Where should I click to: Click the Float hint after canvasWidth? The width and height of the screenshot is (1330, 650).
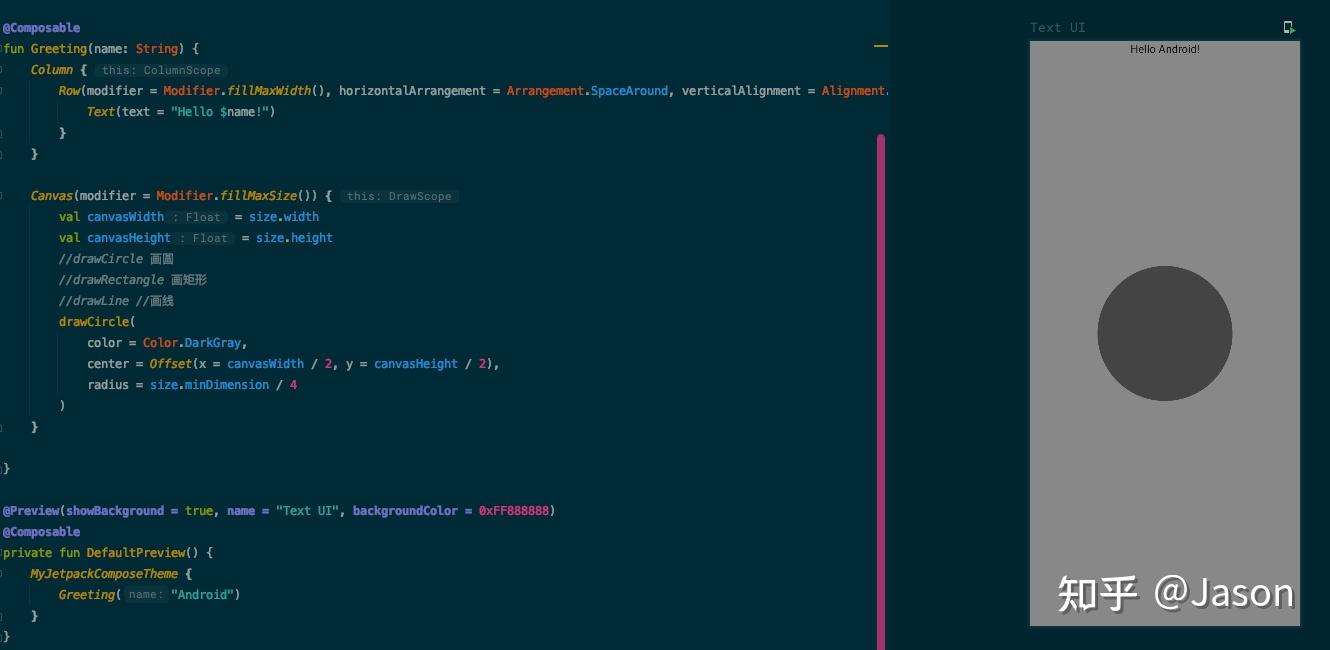coord(197,217)
